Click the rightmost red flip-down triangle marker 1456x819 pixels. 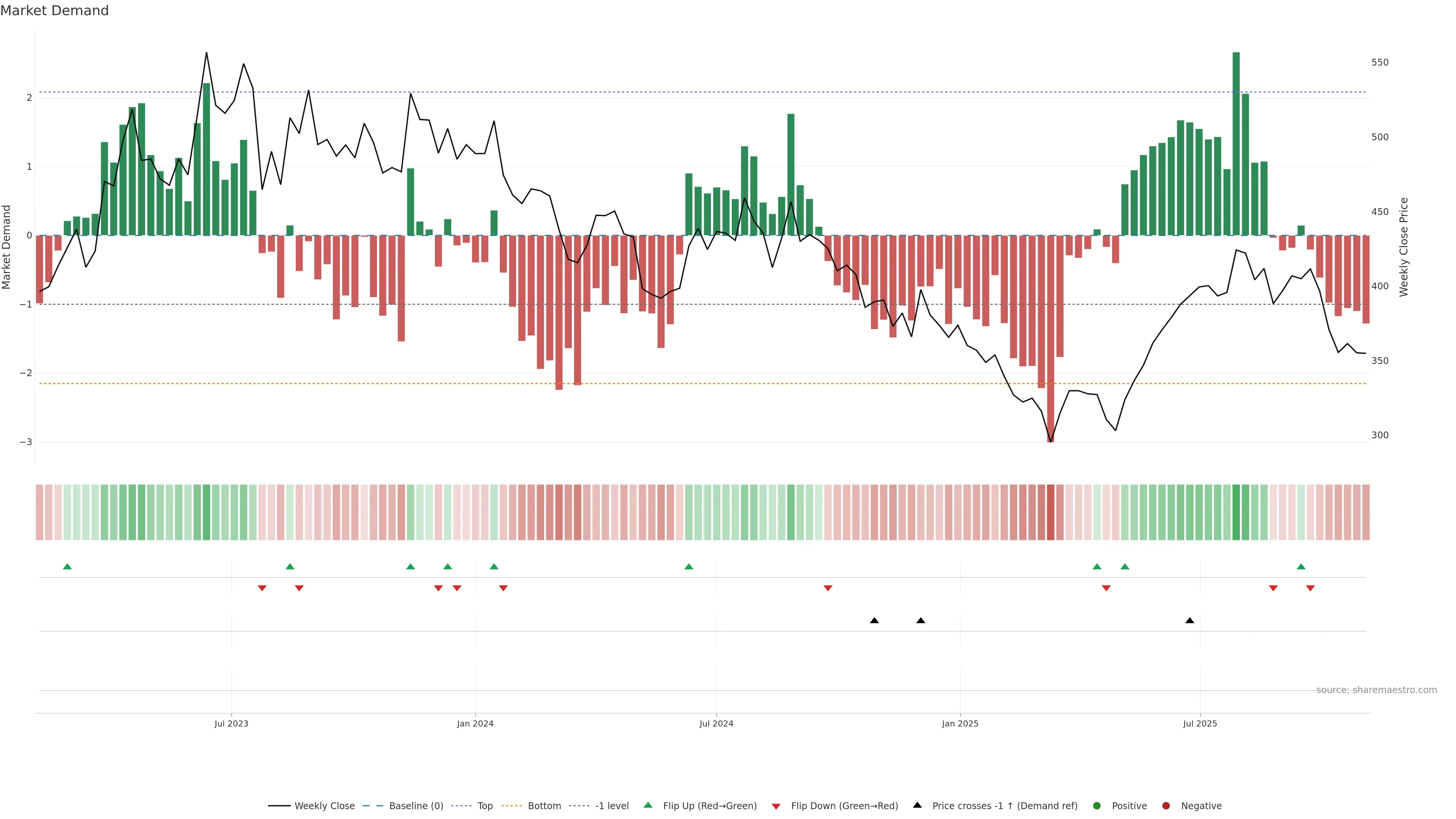click(1310, 588)
